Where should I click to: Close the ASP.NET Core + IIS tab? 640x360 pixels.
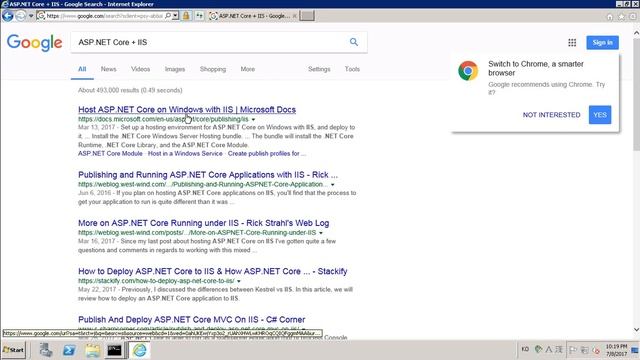coord(295,16)
